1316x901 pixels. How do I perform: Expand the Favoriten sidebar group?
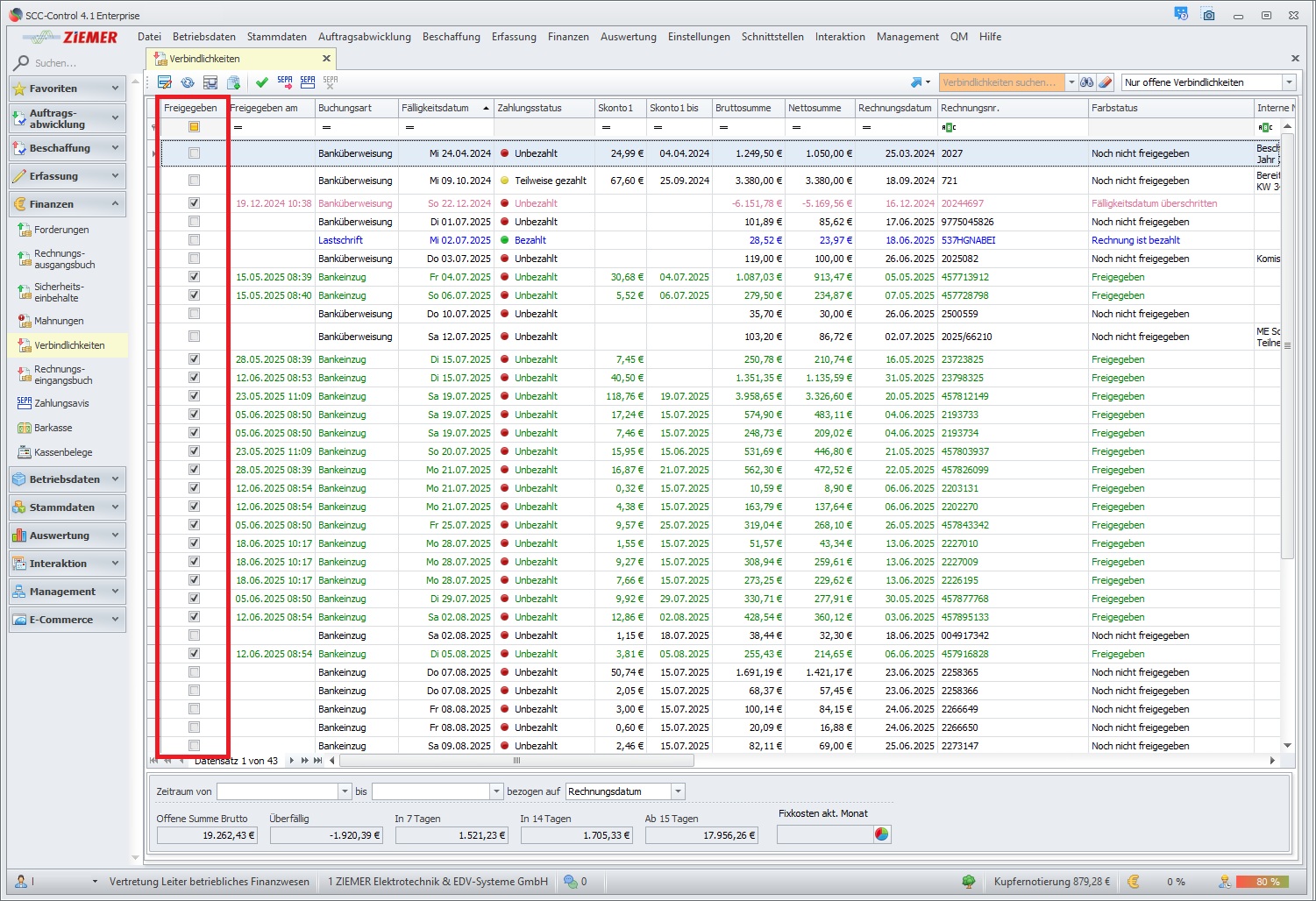pyautogui.click(x=67, y=89)
